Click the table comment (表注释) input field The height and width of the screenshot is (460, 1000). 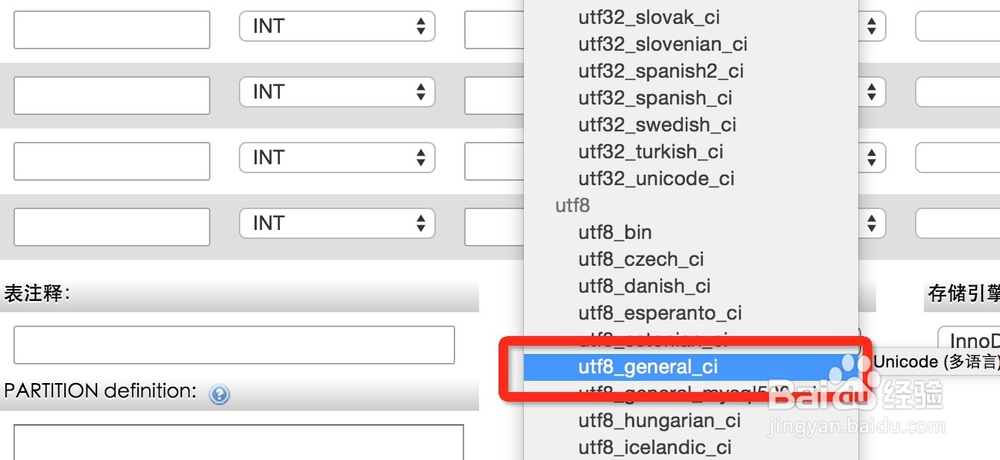234,344
